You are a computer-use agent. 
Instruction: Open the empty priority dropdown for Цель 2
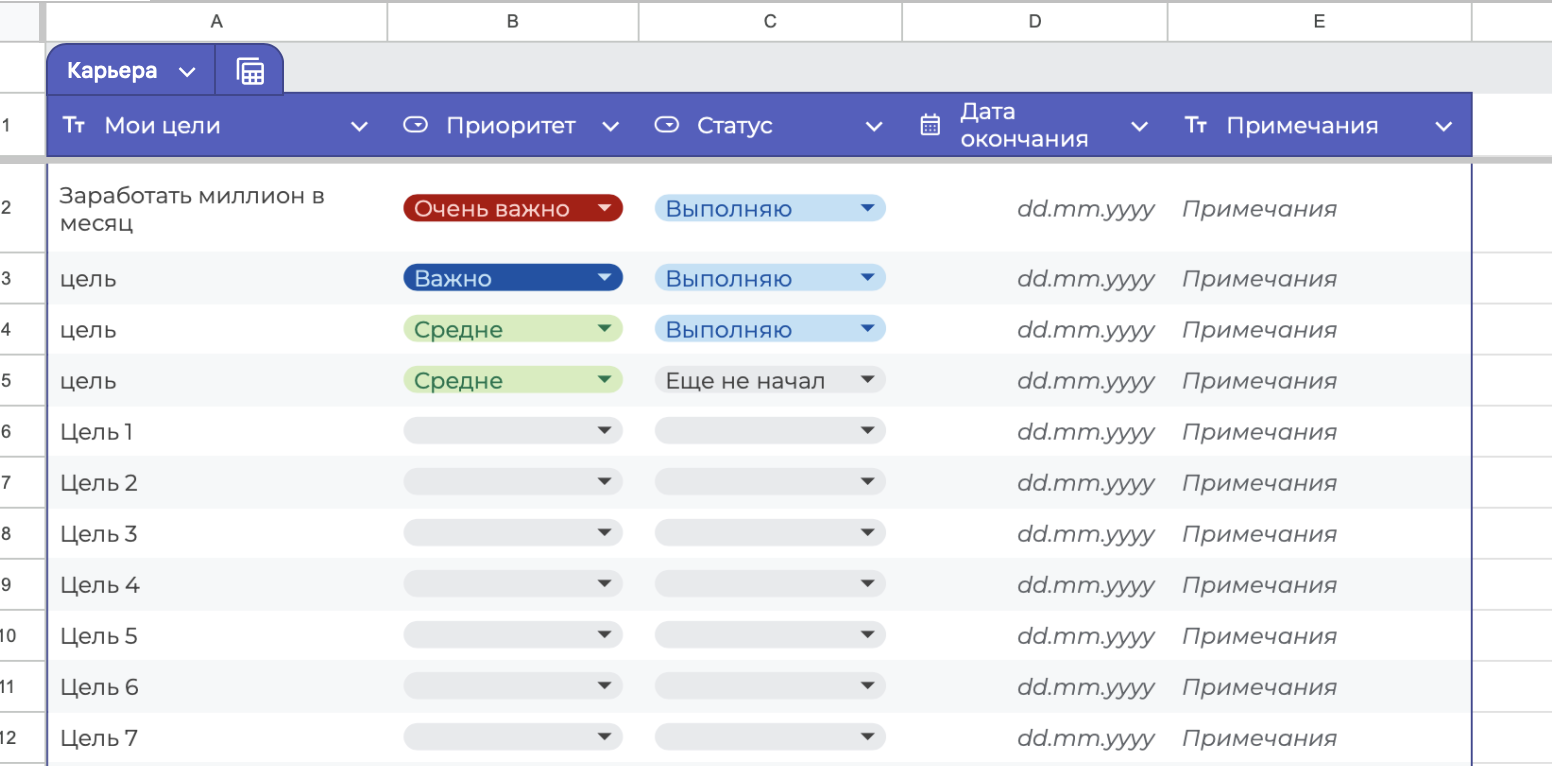click(x=513, y=482)
